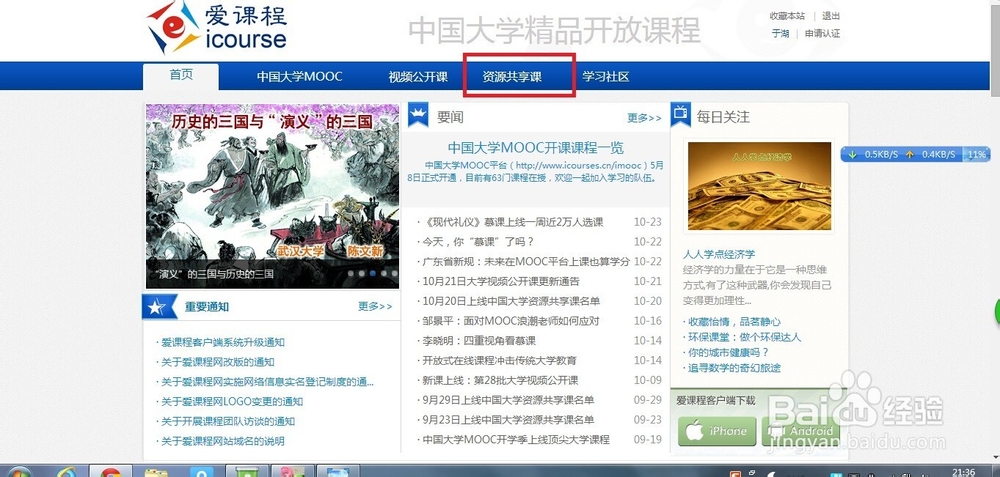Open 更多>> in 重要通知 section
Image resolution: width=1000 pixels, height=477 pixels.
[375, 307]
